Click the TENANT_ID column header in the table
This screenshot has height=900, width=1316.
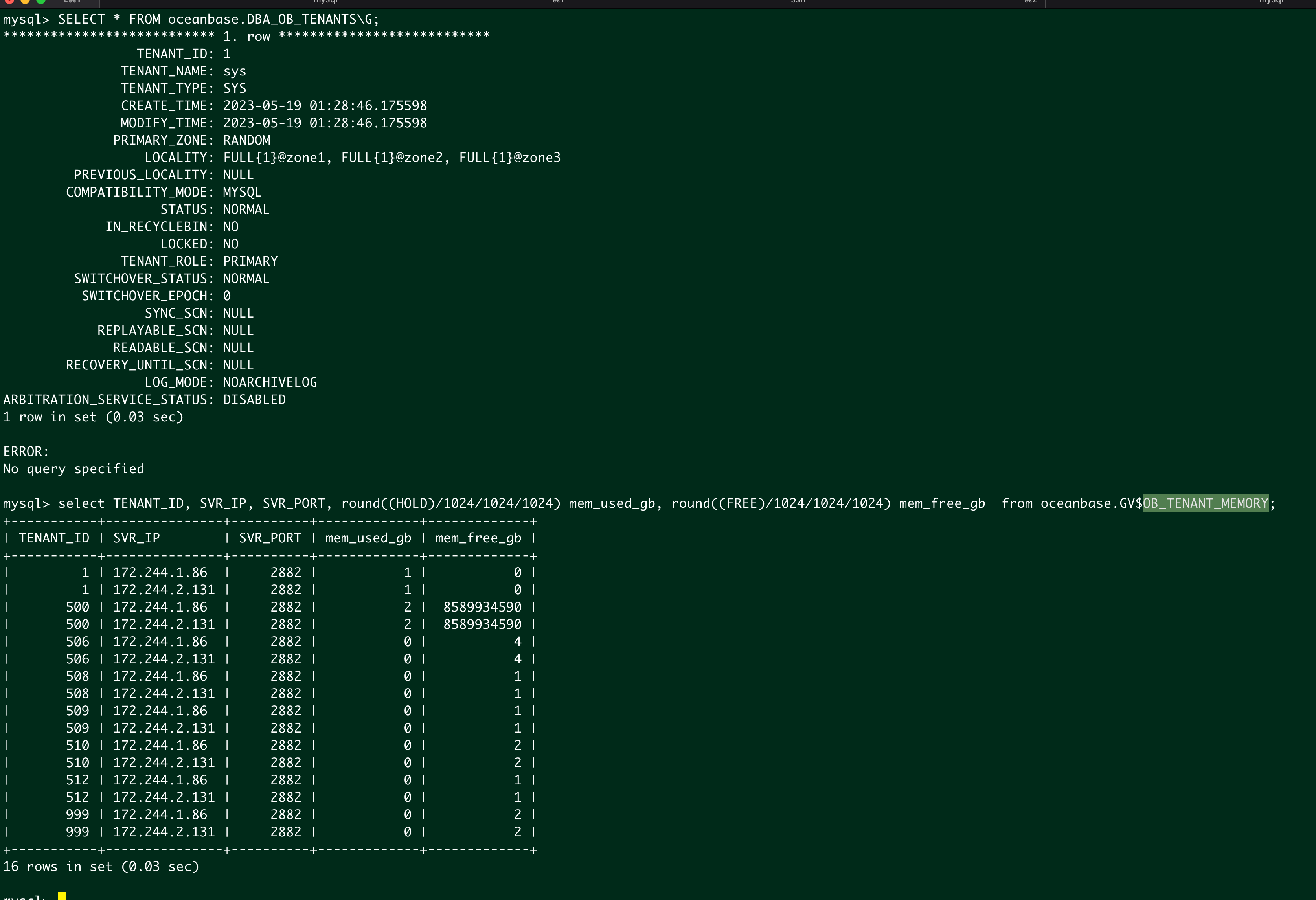tap(54, 538)
